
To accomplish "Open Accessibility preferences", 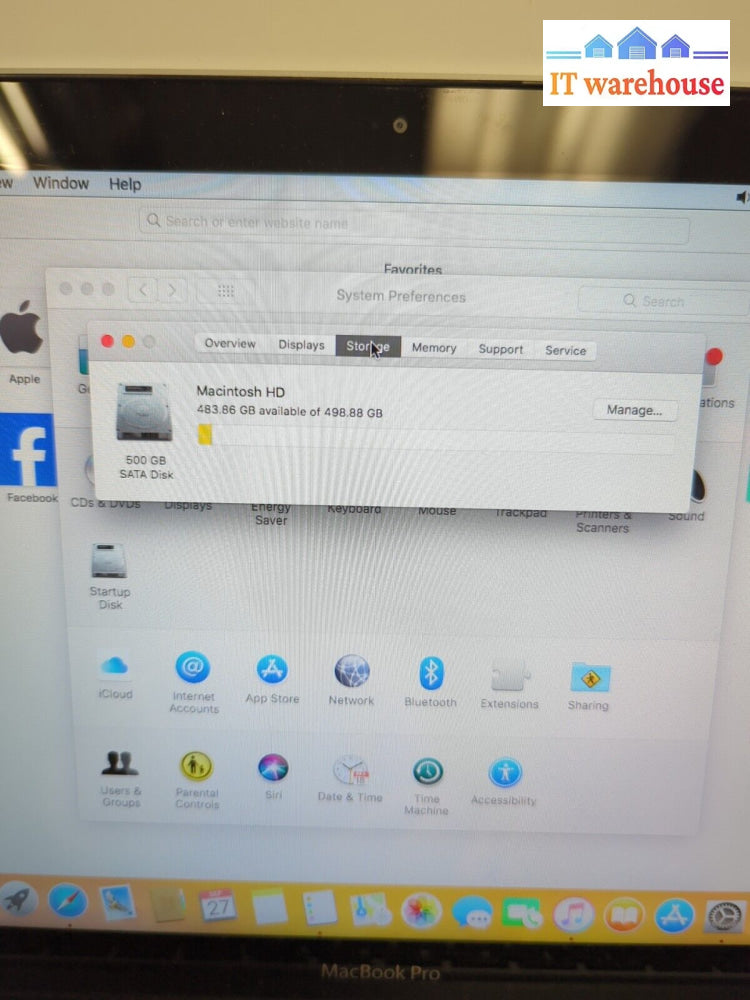I will [x=504, y=773].
